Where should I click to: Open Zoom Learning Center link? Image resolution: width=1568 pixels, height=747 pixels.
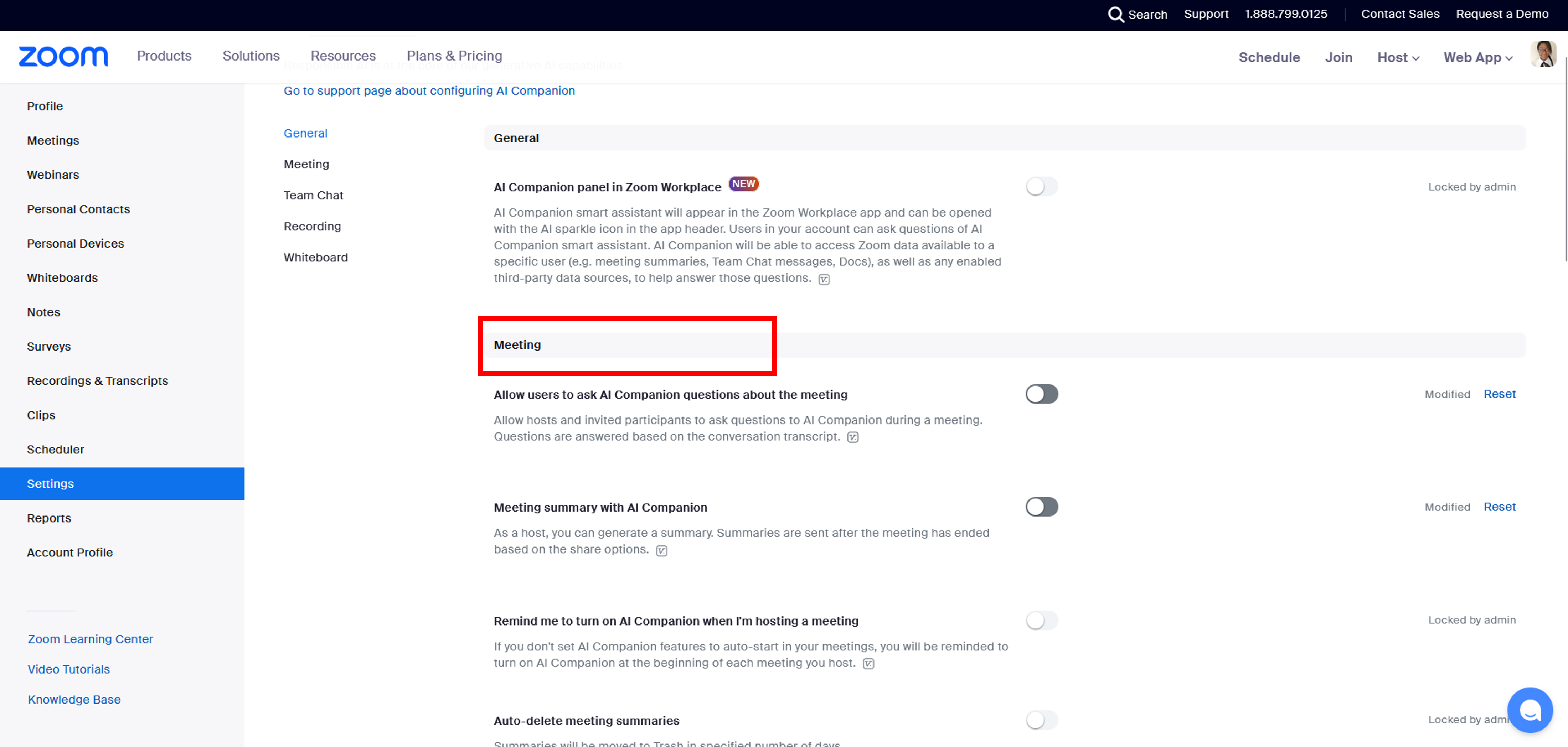90,639
